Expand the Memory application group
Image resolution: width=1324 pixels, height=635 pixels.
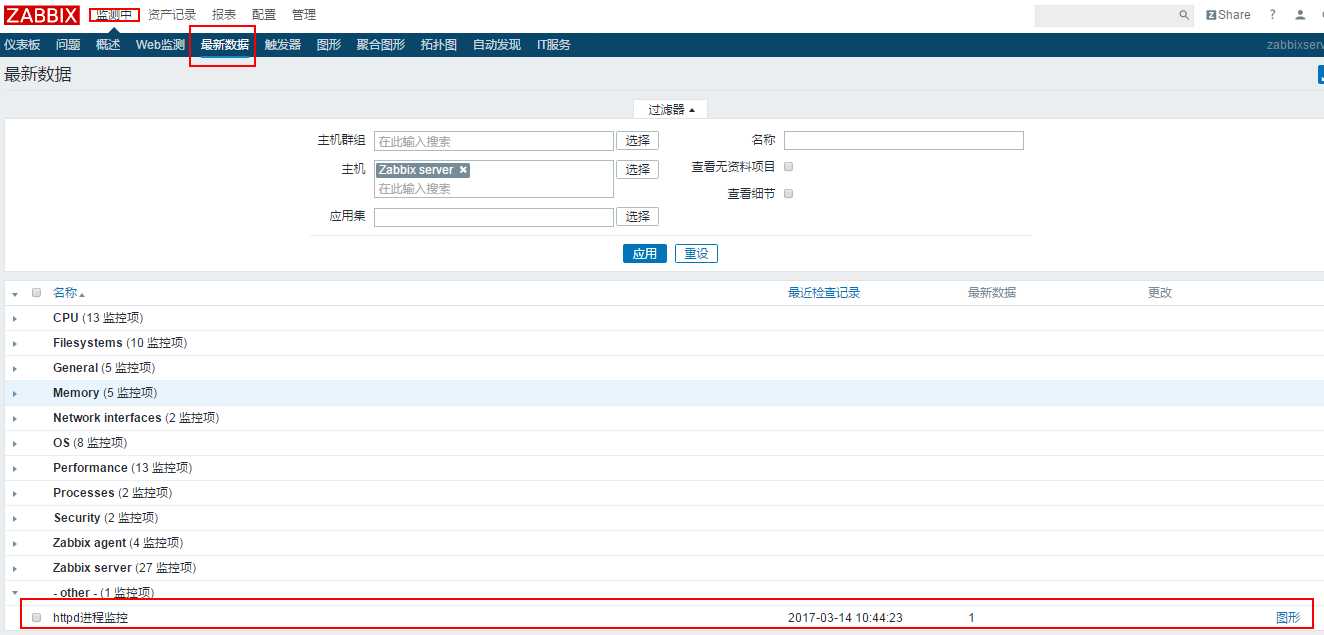15,393
